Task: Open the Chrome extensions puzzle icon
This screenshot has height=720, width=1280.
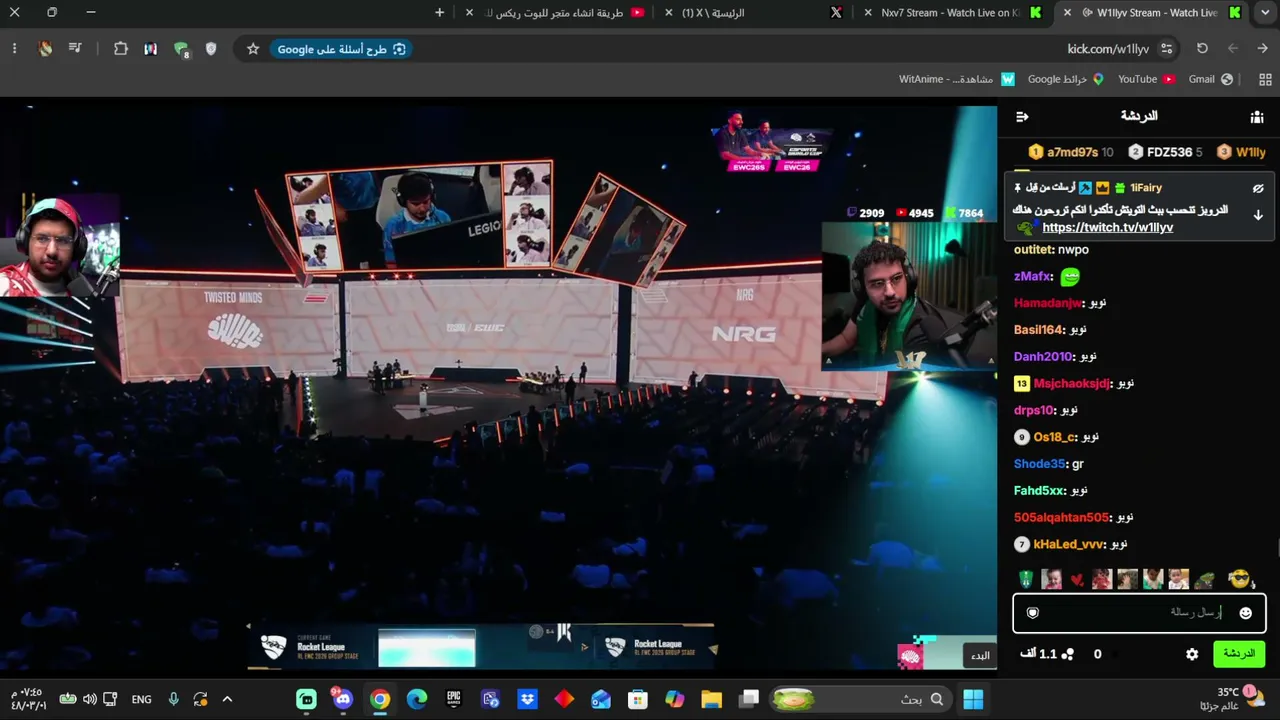Action: [x=121, y=49]
